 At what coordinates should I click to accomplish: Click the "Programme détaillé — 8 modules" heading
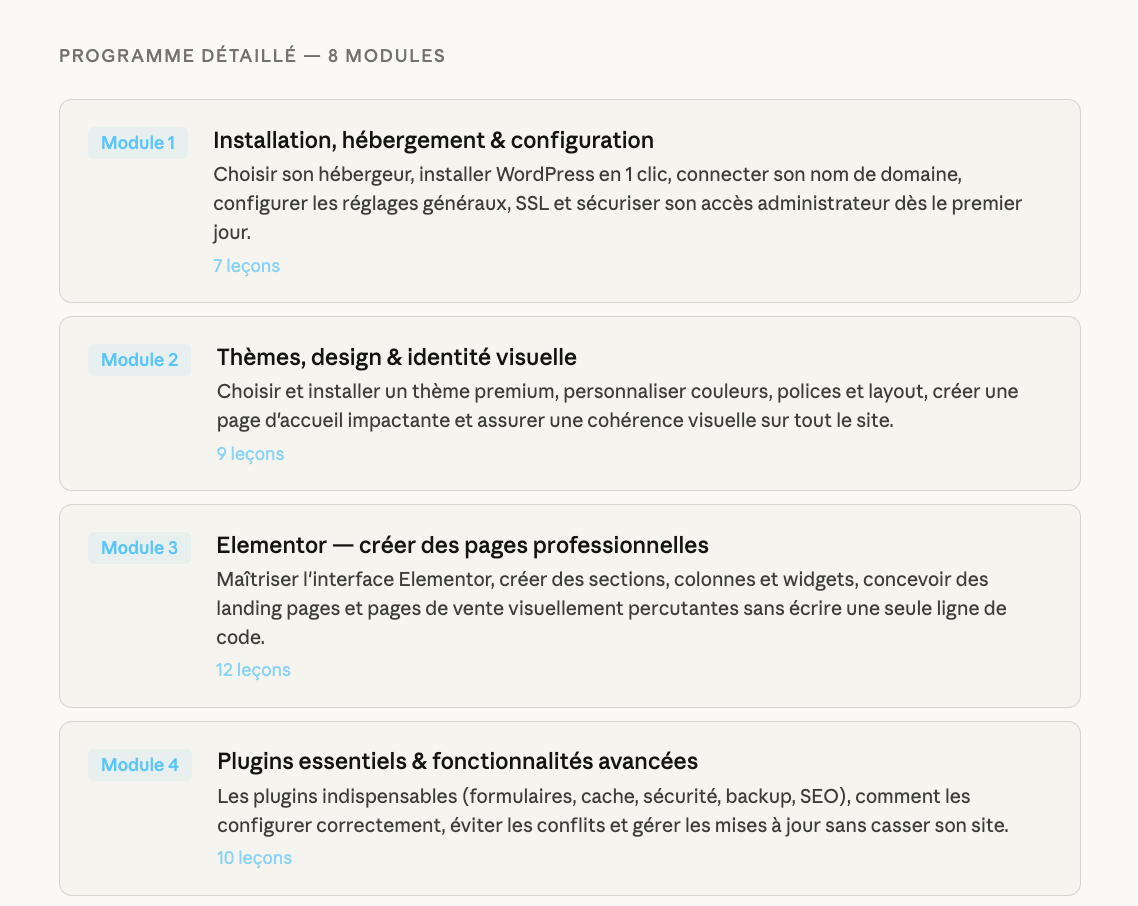[252, 56]
